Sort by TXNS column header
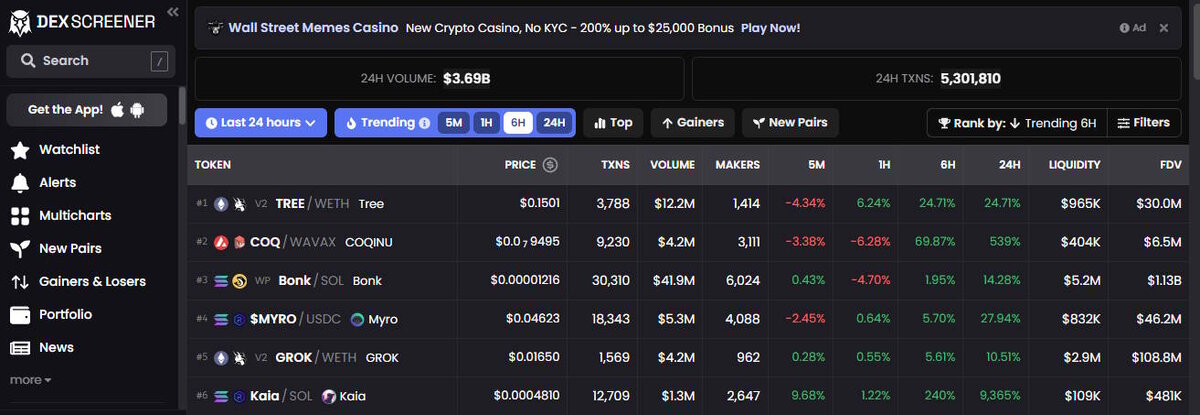This screenshot has width=1200, height=415. pyautogui.click(x=615, y=165)
